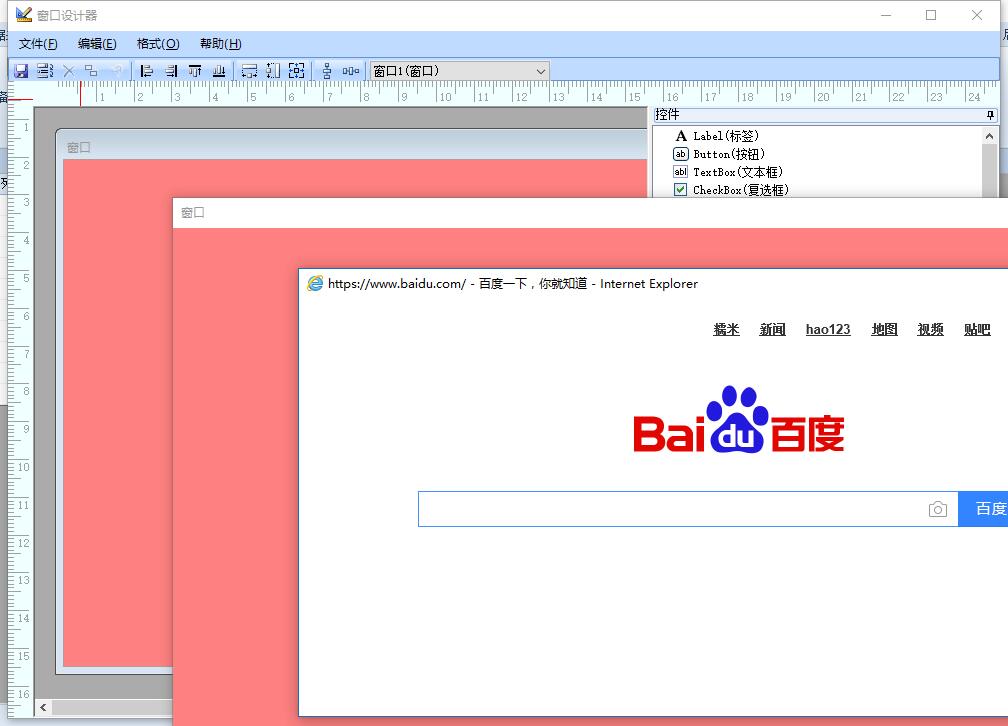Open the 窗口1(窗口) combo box
This screenshot has height=726, width=1008.
(x=460, y=71)
